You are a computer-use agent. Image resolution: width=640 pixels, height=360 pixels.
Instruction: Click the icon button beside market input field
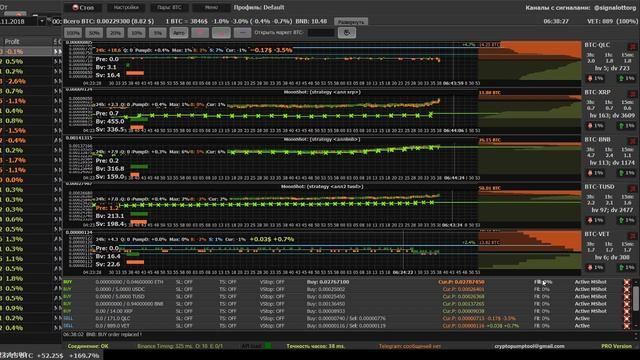pyautogui.click(x=347, y=33)
